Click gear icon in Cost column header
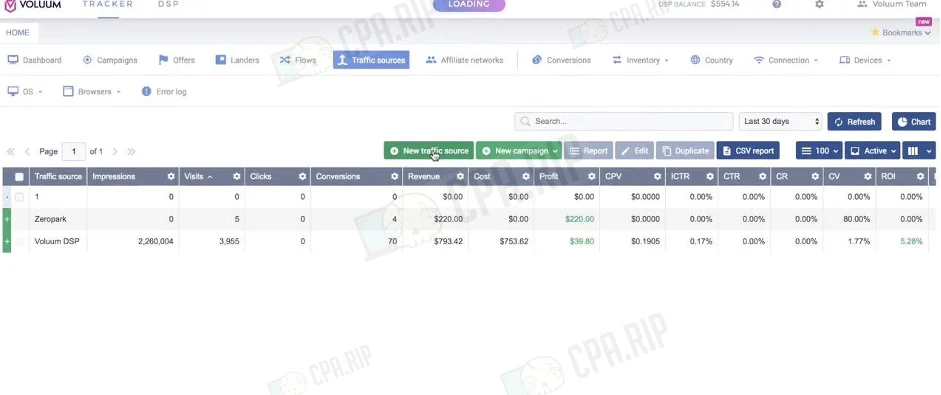Image resolution: width=941 pixels, height=395 pixels. point(526,176)
